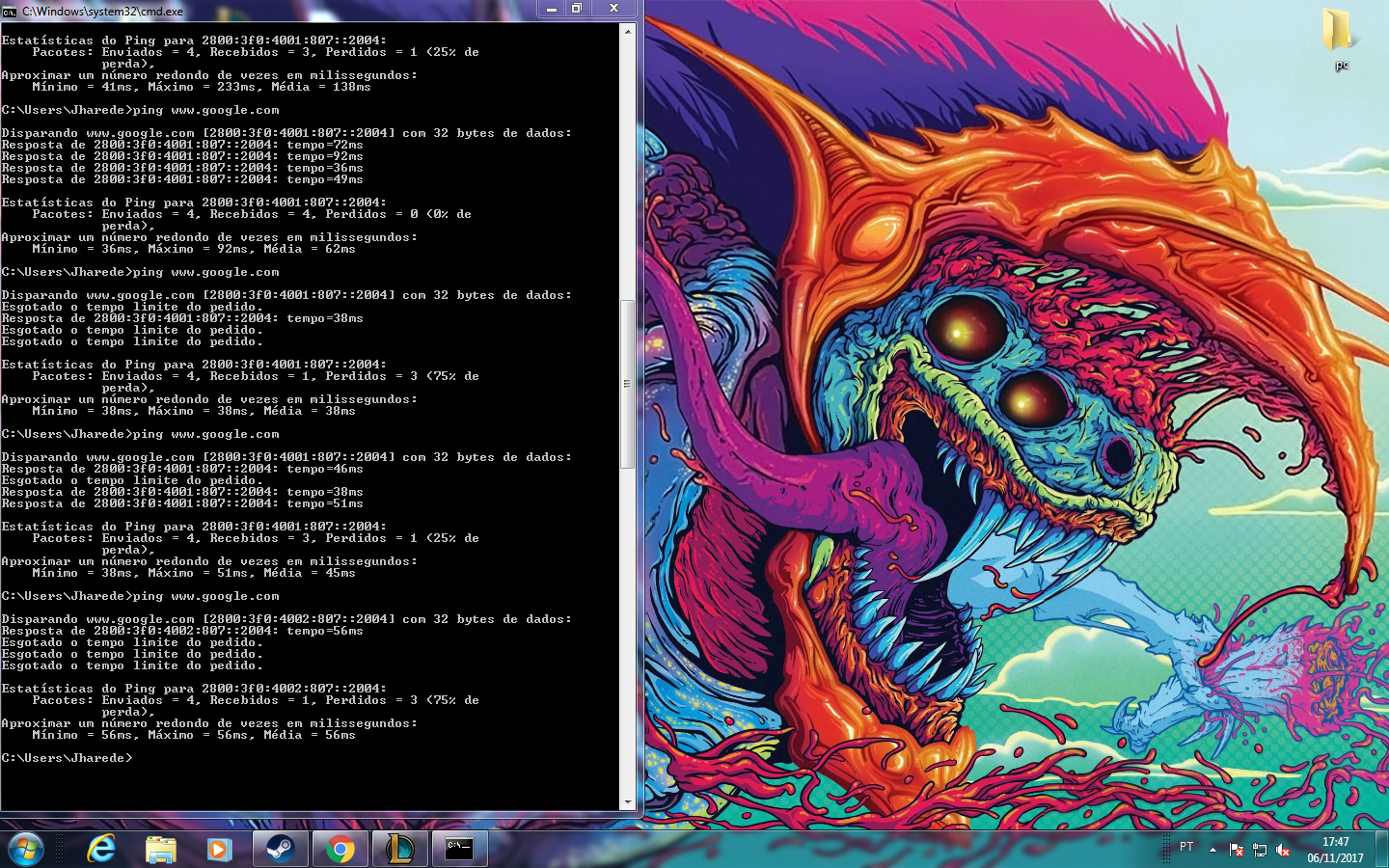Open the muted volume tray icon
1389x868 pixels.
point(1283,850)
